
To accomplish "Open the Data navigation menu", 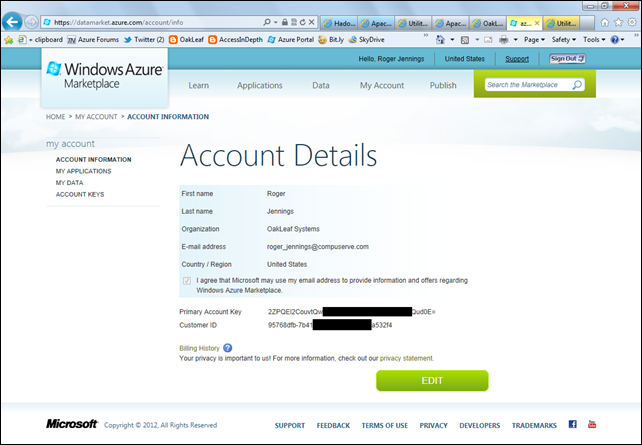I will pos(321,85).
